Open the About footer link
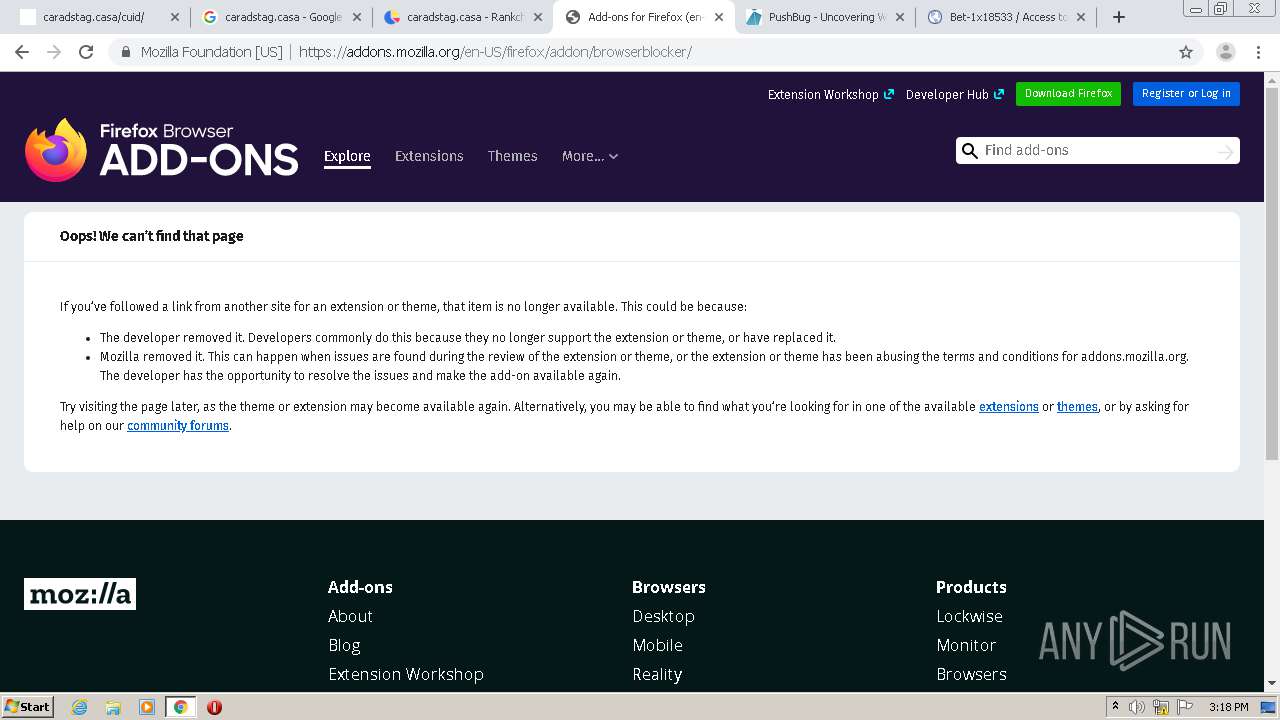 (x=350, y=616)
